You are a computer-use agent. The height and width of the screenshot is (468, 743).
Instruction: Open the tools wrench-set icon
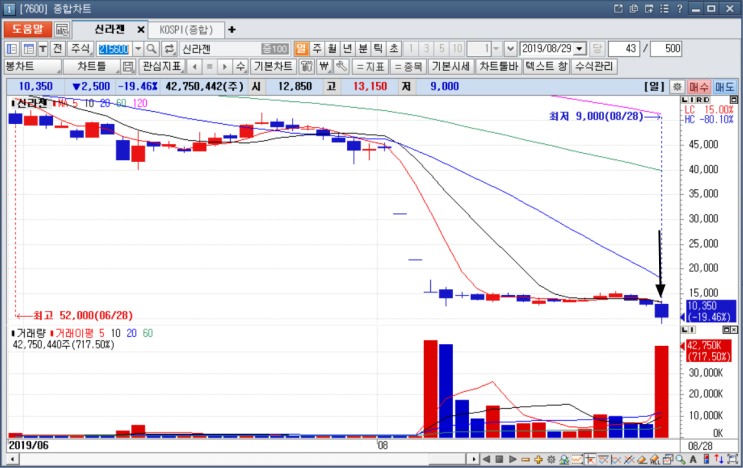(307, 67)
